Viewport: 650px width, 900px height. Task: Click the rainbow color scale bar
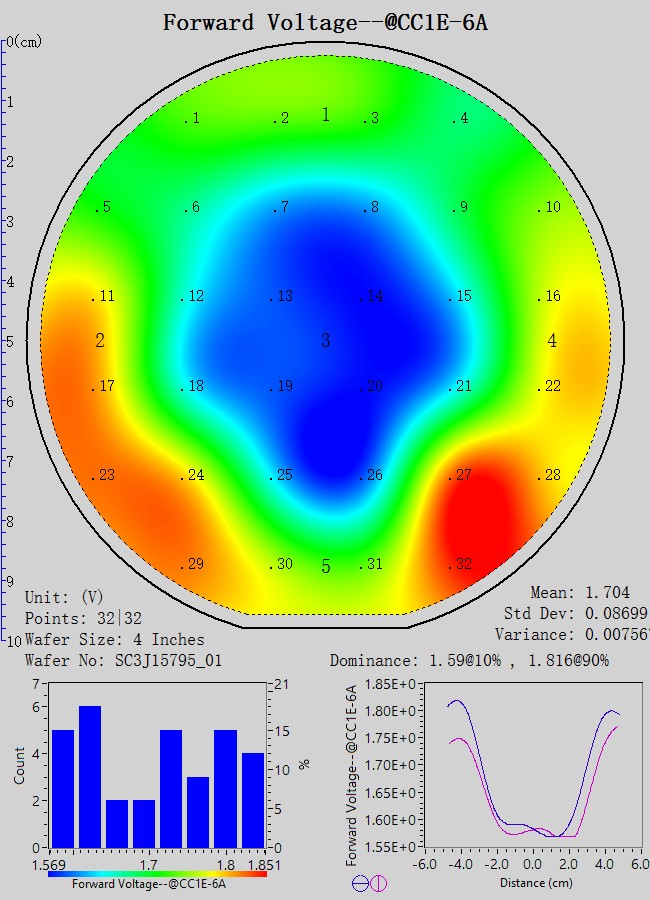(158, 873)
